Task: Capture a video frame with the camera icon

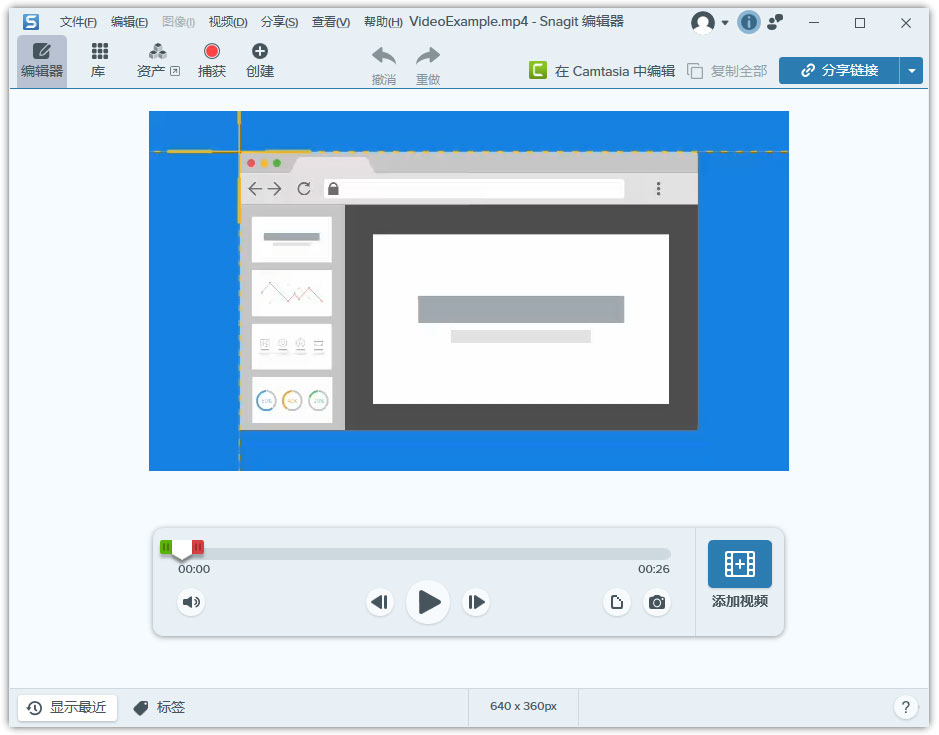Action: click(657, 602)
